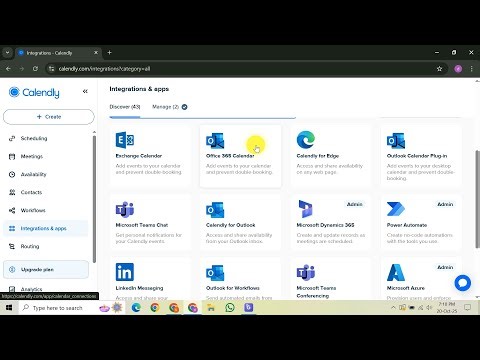Open Scheduling in sidebar
The height and width of the screenshot is (360, 480).
click(34, 138)
